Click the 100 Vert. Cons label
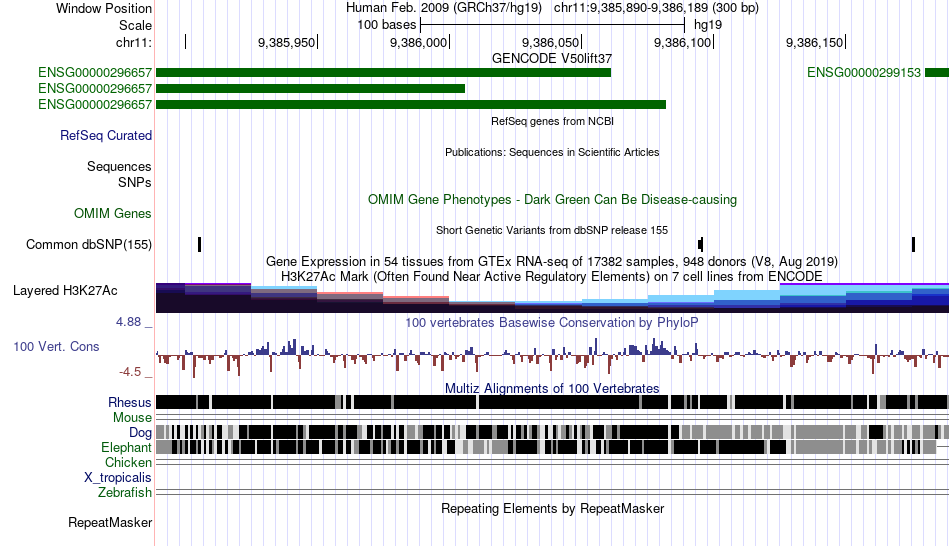Viewport: 950px width, 546px height. 56,347
